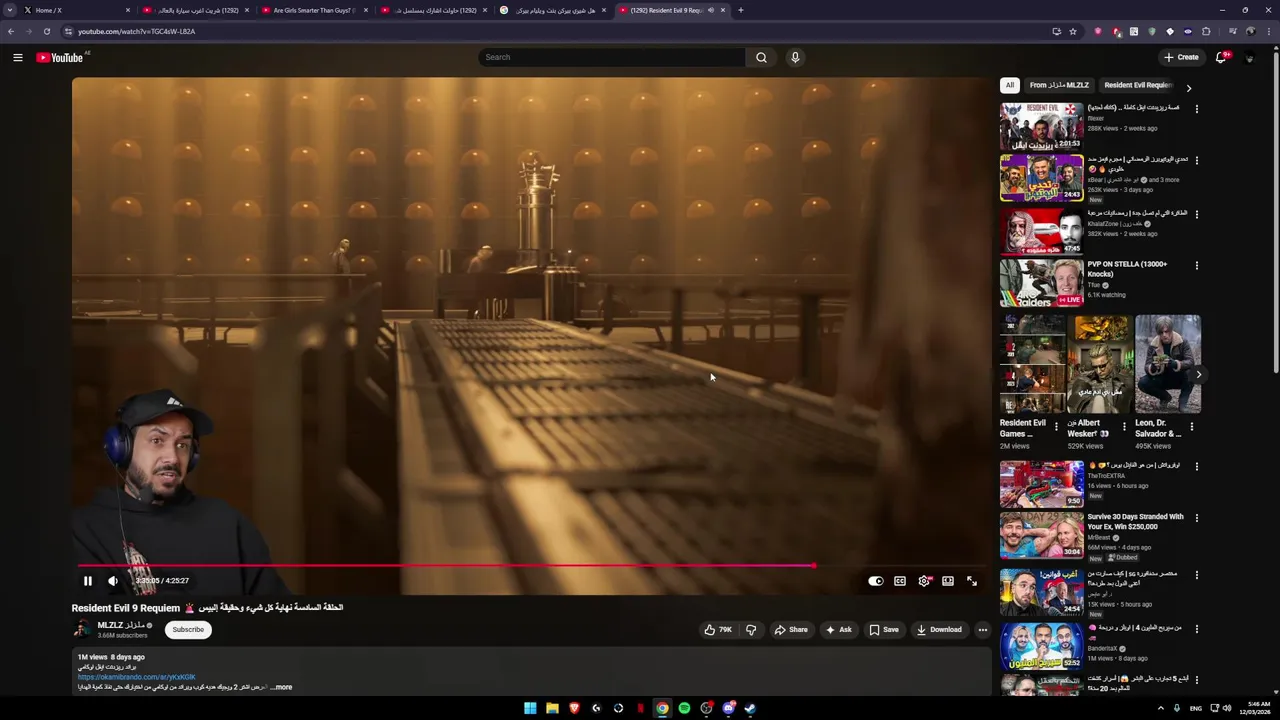Select the All filter chip
The height and width of the screenshot is (720, 1280).
(1010, 85)
